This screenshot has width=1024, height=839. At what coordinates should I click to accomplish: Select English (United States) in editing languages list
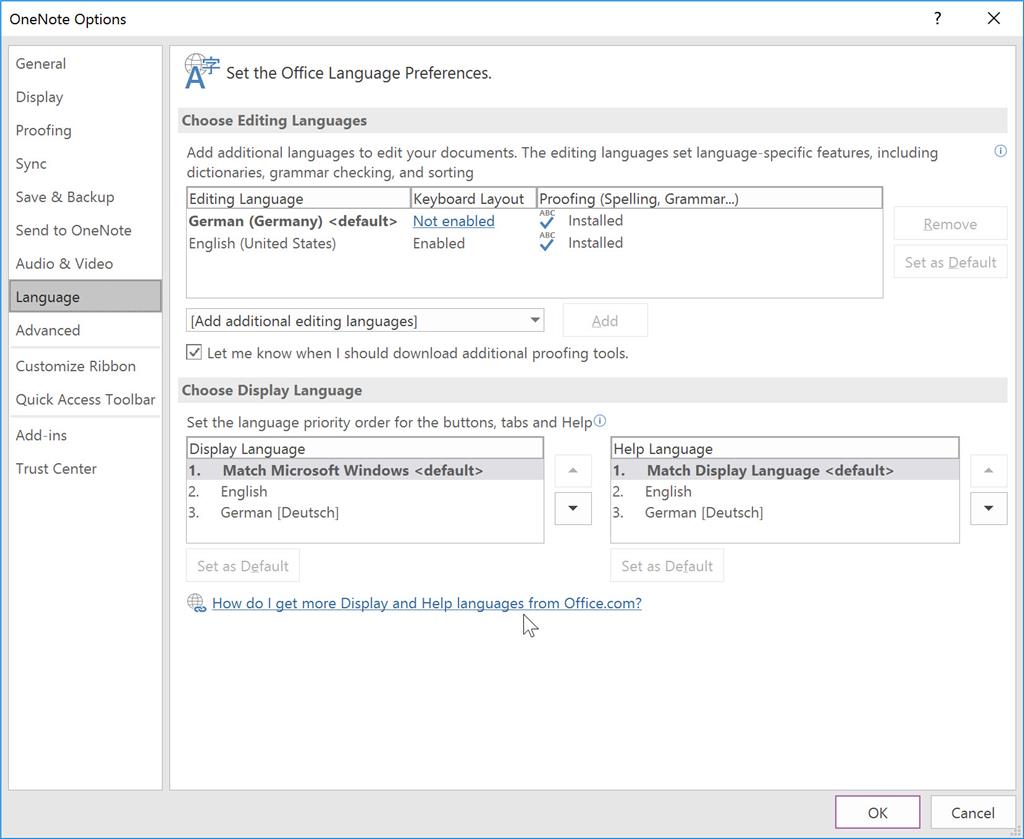[264, 242]
